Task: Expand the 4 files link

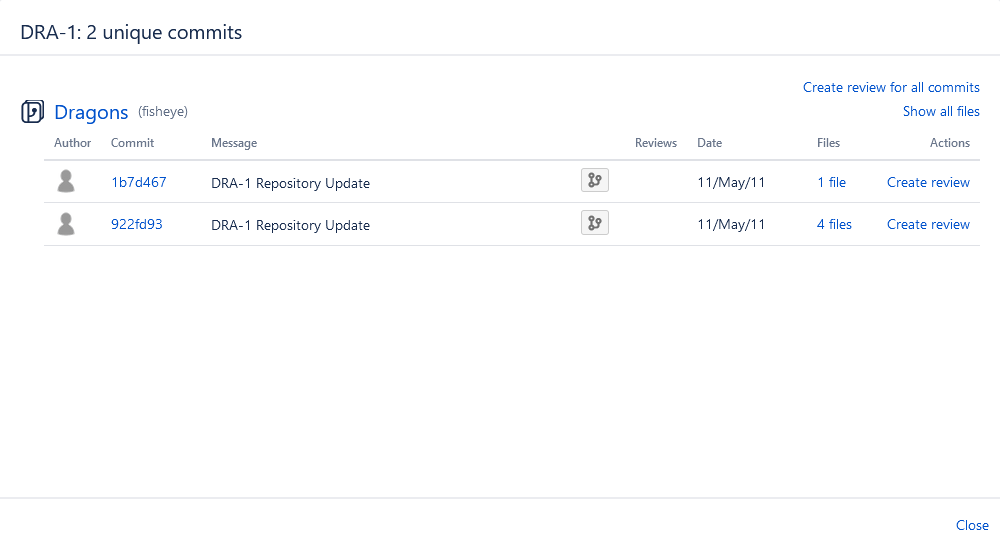Action: pyautogui.click(x=834, y=225)
